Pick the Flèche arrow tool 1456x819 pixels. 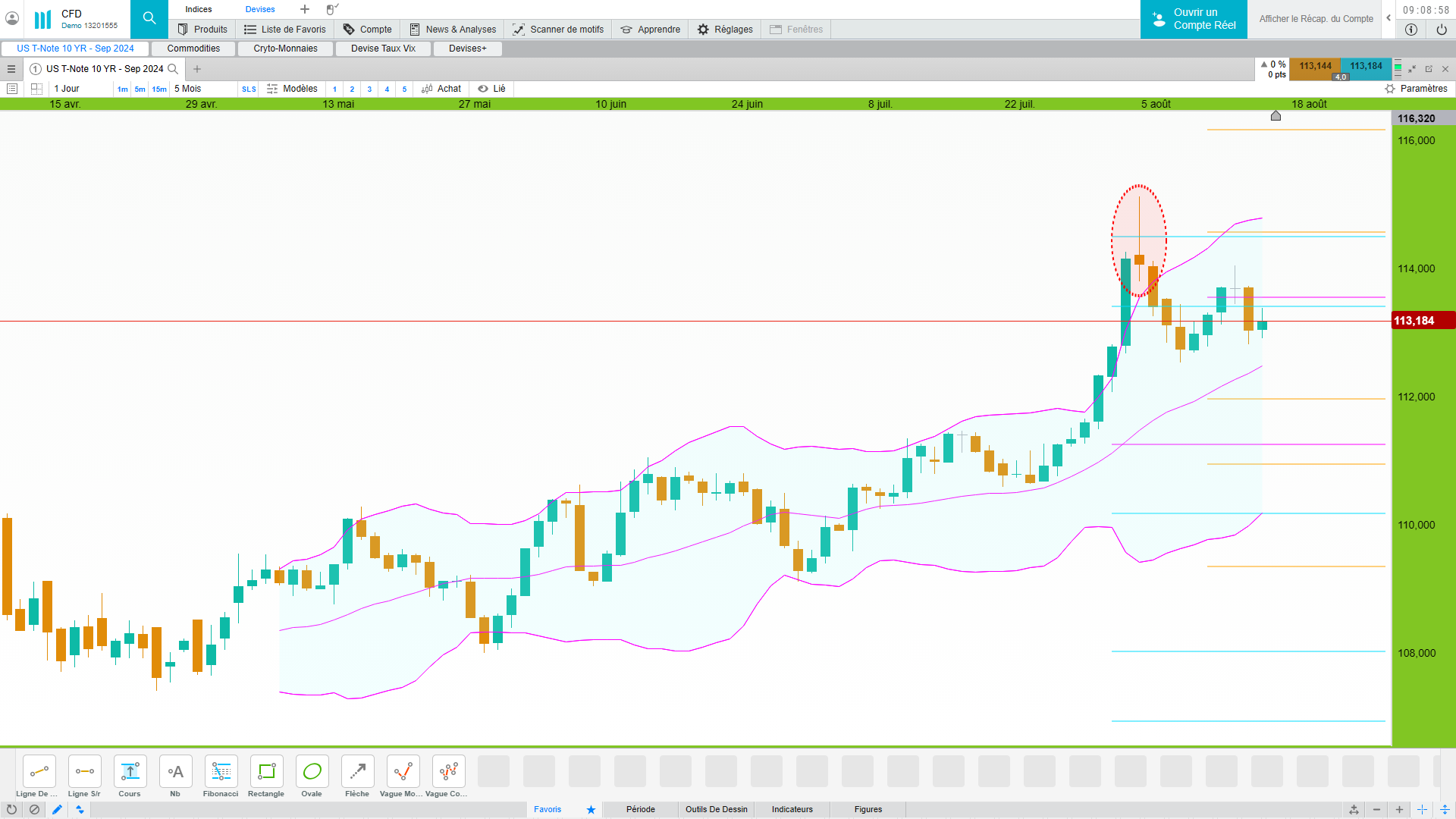click(x=357, y=772)
